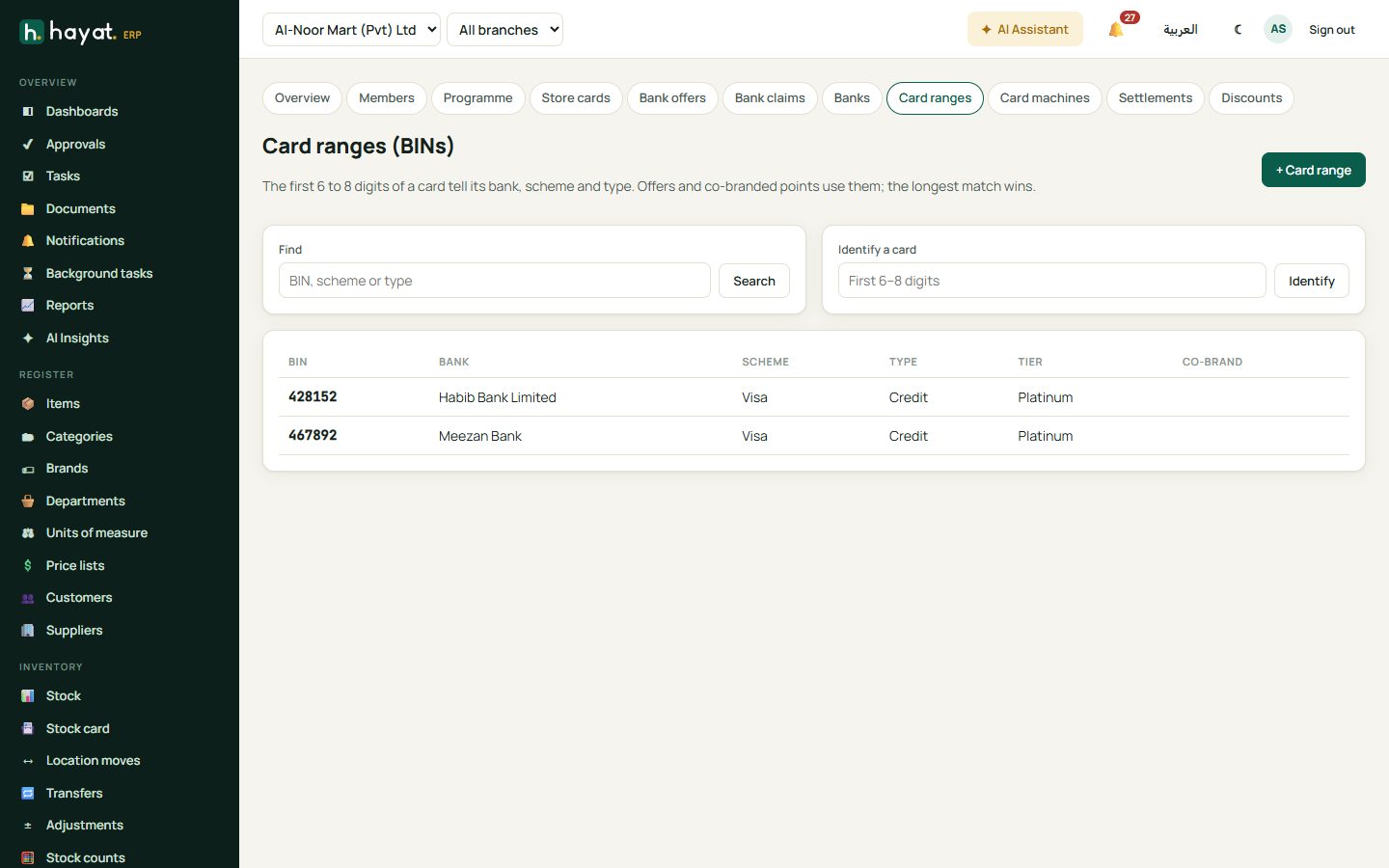This screenshot has height=868, width=1389.
Task: Open AI Insights sparkle icon
Action: pyautogui.click(x=28, y=339)
